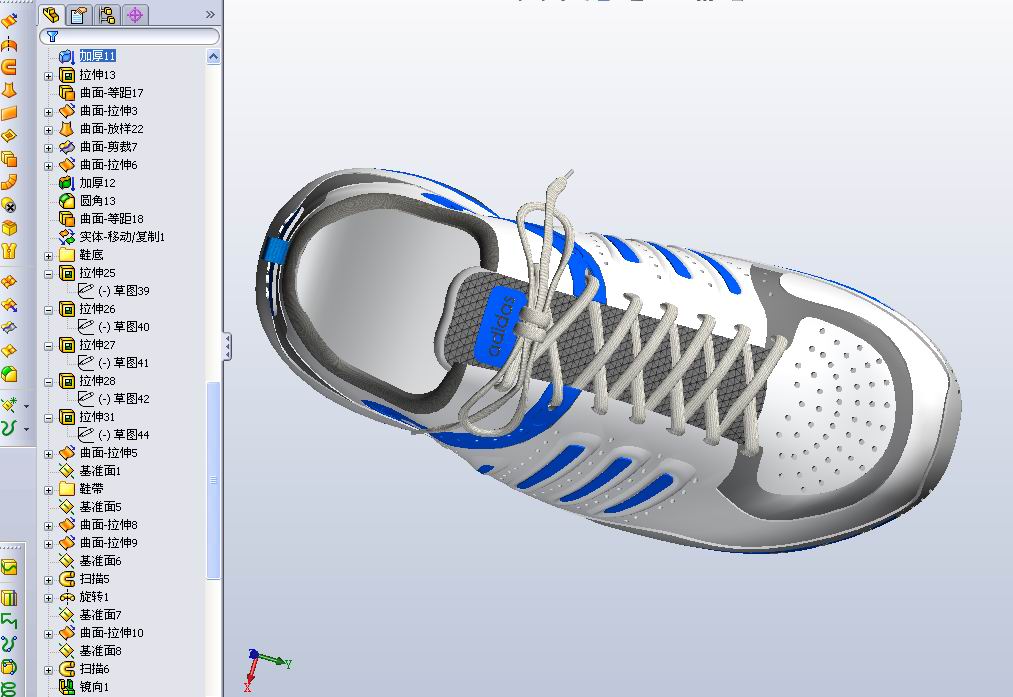The image size is (1013, 697).
Task: Select the 加厚12 feature
Action: 98,183
